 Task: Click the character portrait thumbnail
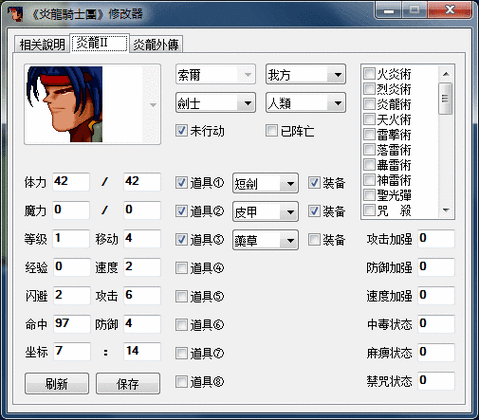[65, 104]
